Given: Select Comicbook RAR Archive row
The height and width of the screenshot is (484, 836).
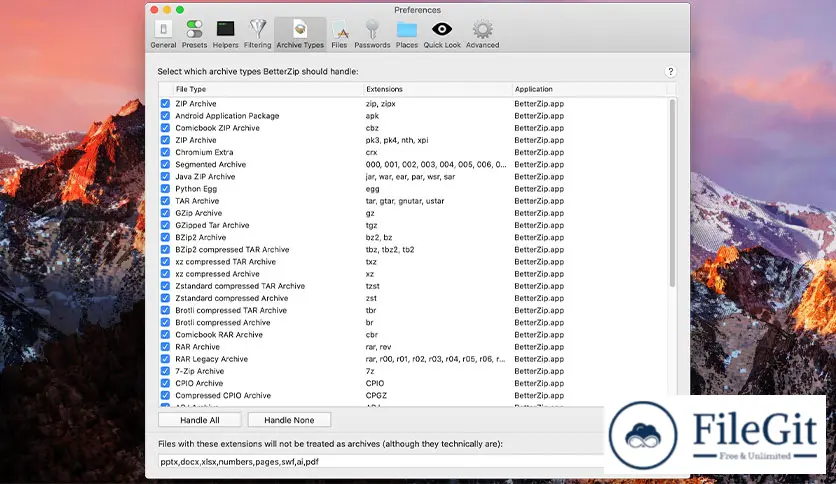Looking at the screenshot, I should tap(414, 335).
